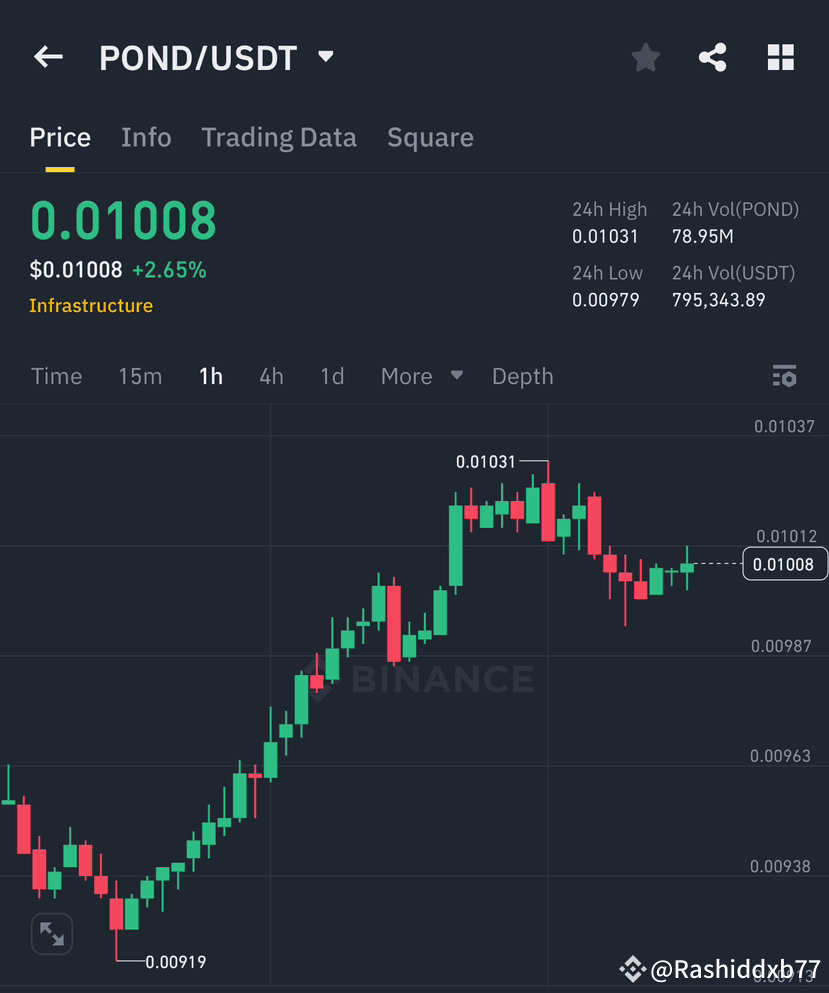Screen dimensions: 829x993
Task: Tap the Infrastructure category label
Action: 91,306
